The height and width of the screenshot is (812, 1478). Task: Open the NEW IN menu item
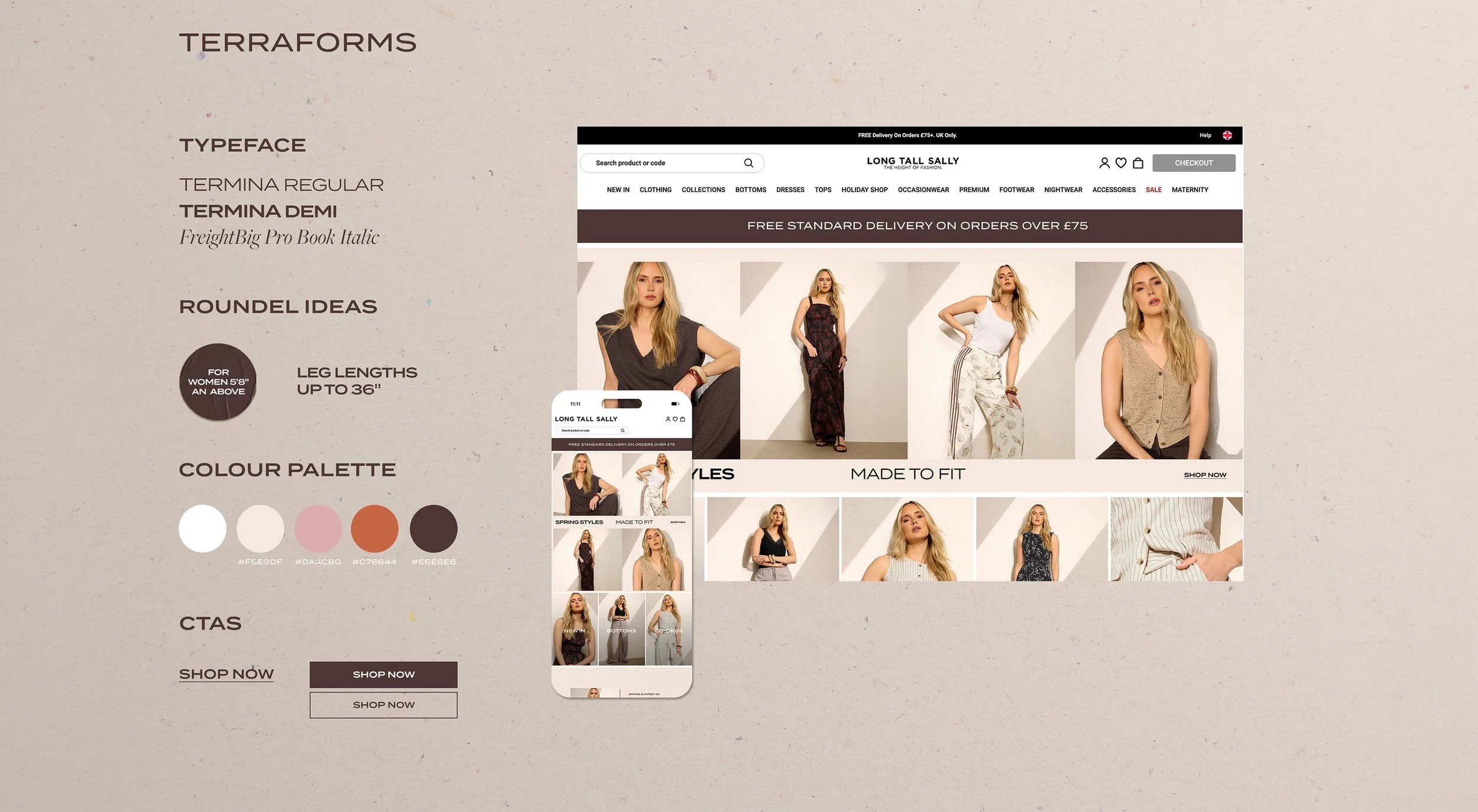[618, 190]
